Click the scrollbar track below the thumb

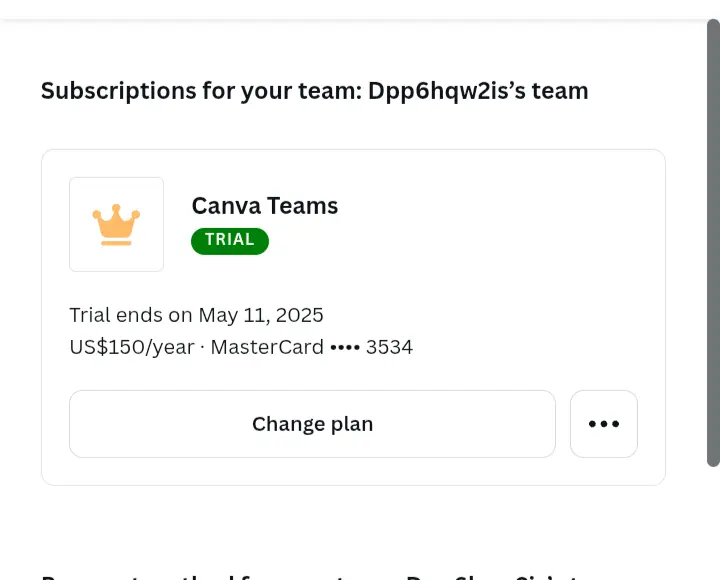click(x=713, y=524)
